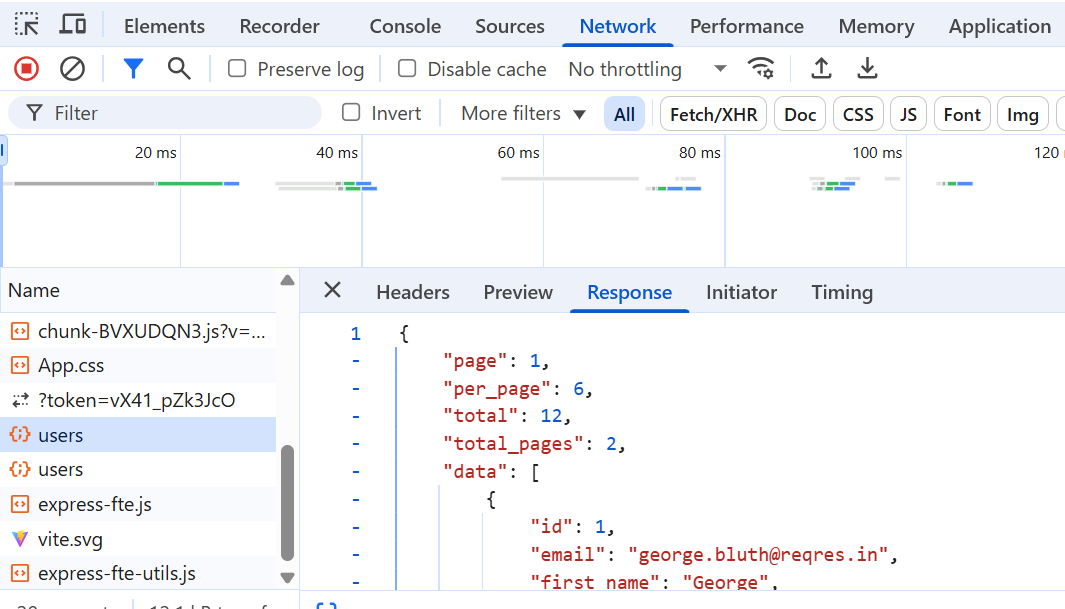
Task: Click the "per_page" key in response
Action: click(x=497, y=388)
